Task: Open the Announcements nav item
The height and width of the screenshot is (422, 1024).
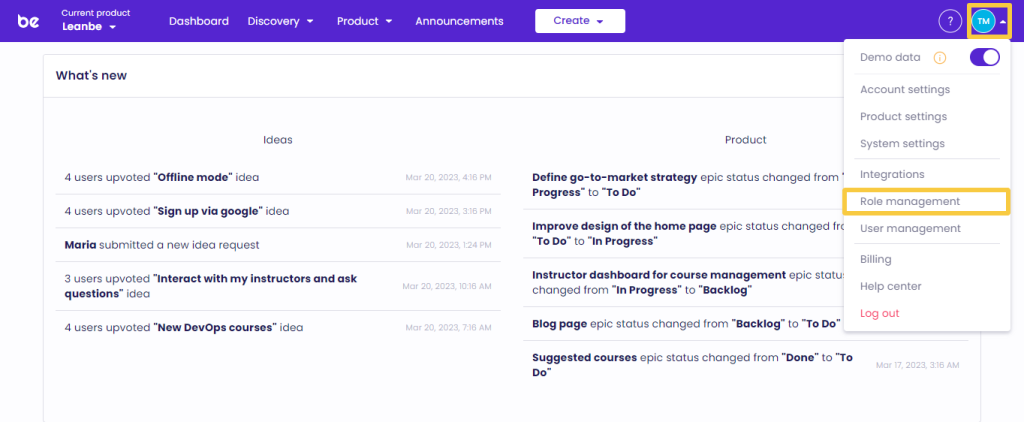Action: [x=459, y=21]
